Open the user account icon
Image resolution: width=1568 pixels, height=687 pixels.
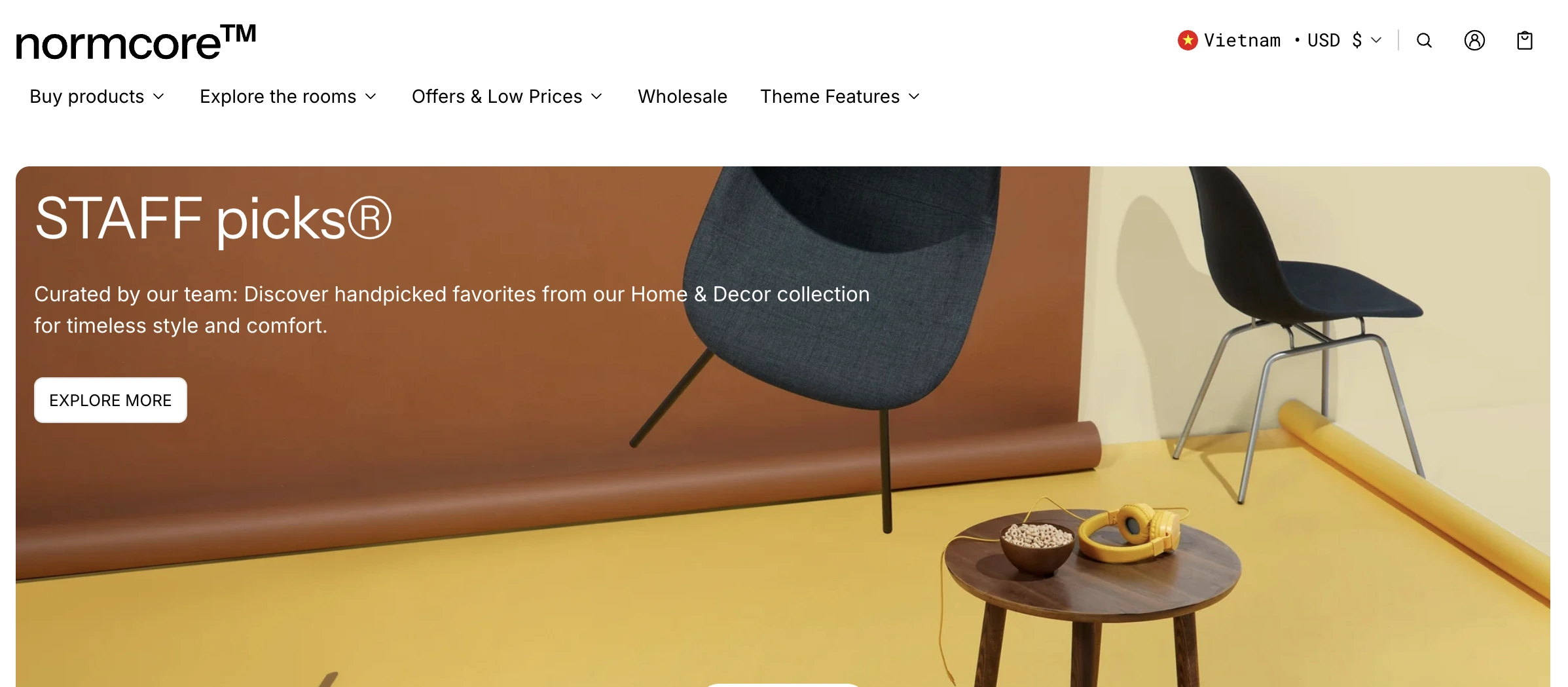(1474, 41)
